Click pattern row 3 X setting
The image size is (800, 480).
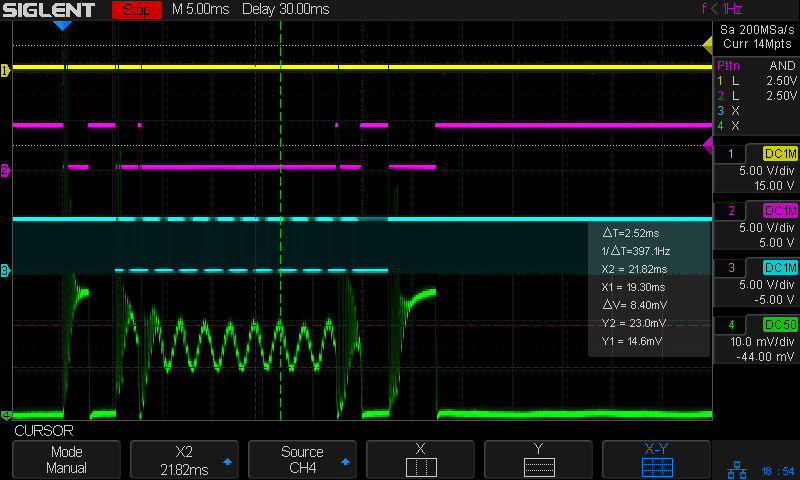click(x=729, y=111)
